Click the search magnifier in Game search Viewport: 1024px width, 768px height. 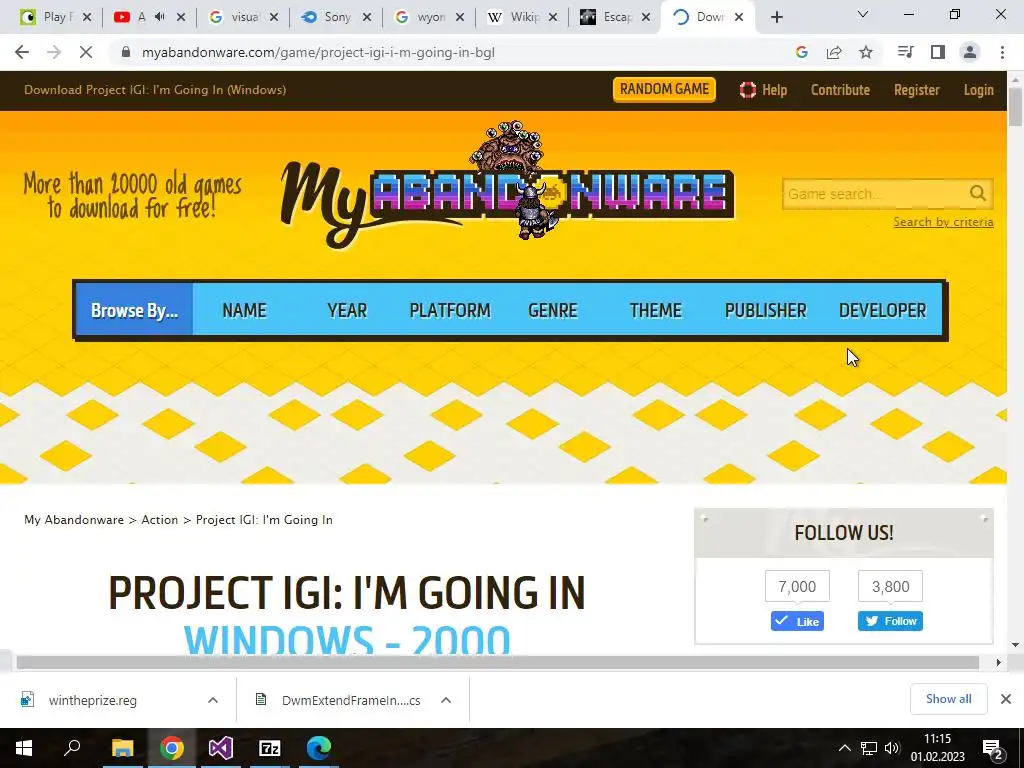coord(978,193)
